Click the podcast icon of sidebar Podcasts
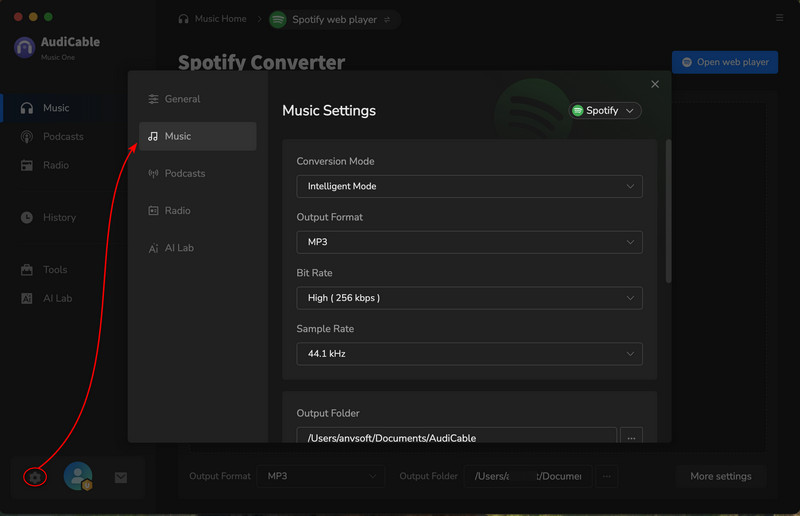800x516 pixels. pyautogui.click(x=27, y=137)
